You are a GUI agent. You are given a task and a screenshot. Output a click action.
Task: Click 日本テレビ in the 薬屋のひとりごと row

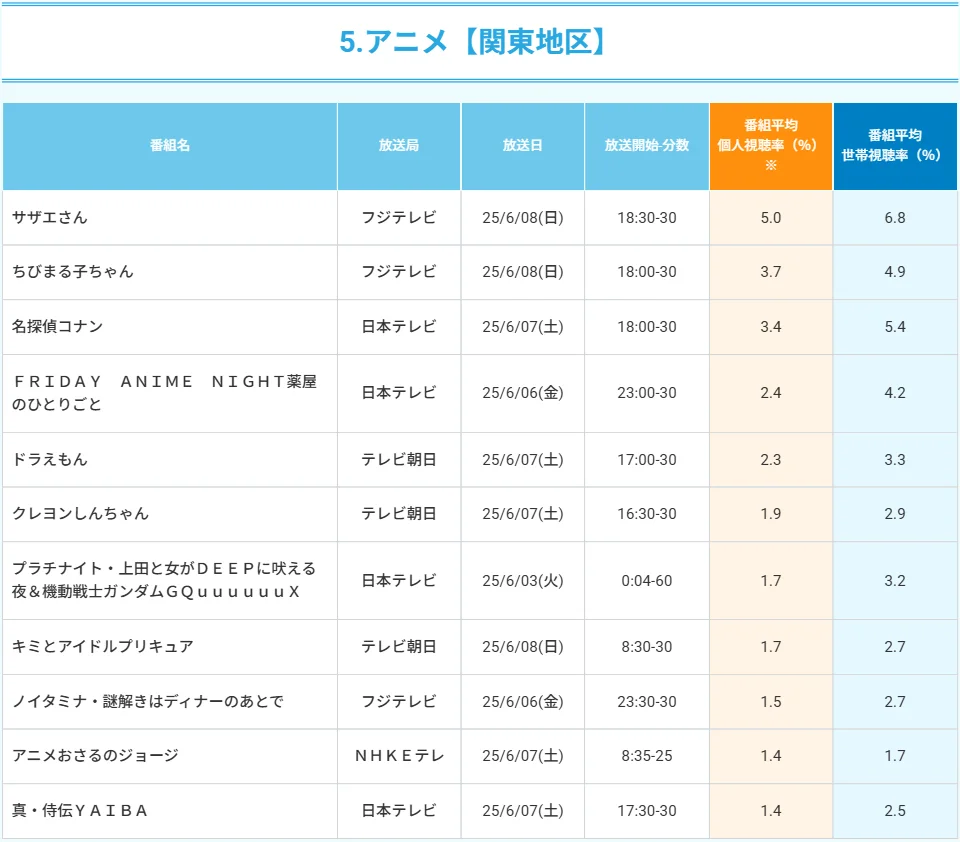(399, 393)
